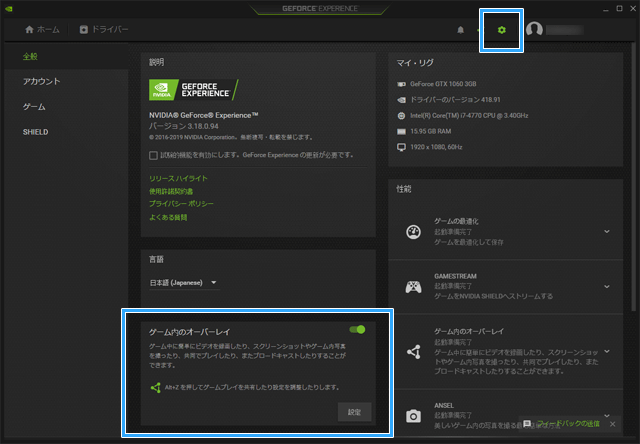Screen dimensions: 640x444
Task: Open the 日本語 (Japanese) language dropdown
Action: click(x=184, y=283)
